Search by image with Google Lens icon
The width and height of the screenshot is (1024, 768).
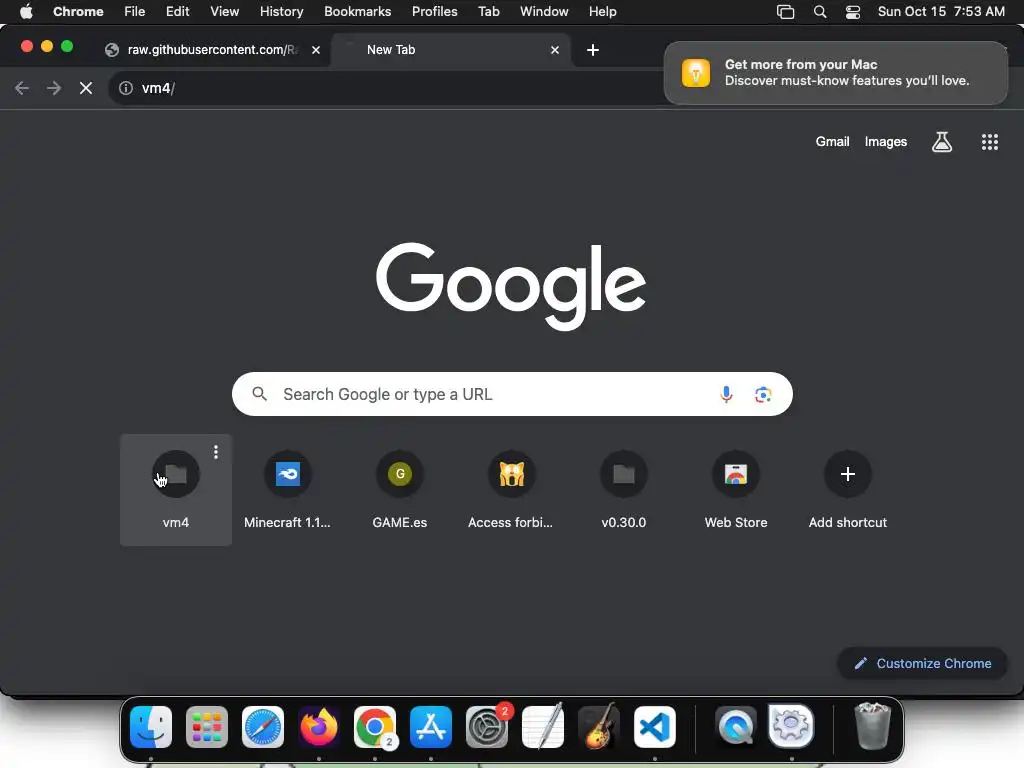coord(763,394)
